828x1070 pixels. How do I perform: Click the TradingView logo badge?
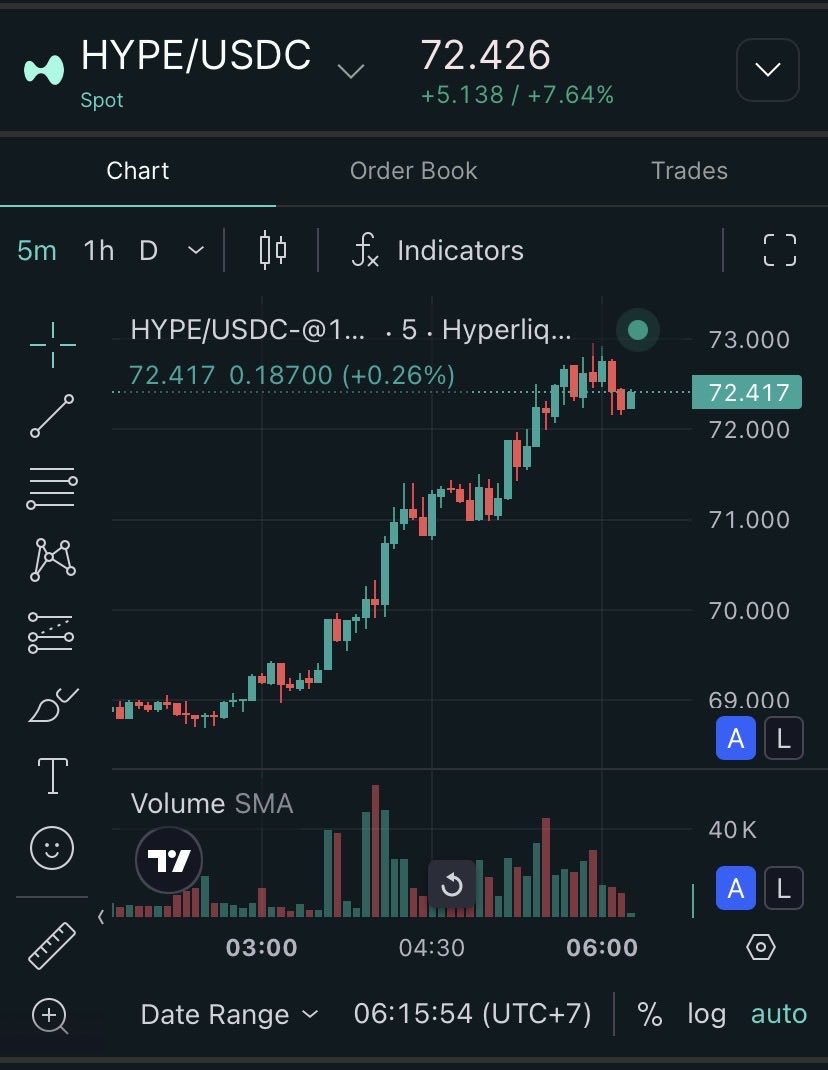coord(169,861)
